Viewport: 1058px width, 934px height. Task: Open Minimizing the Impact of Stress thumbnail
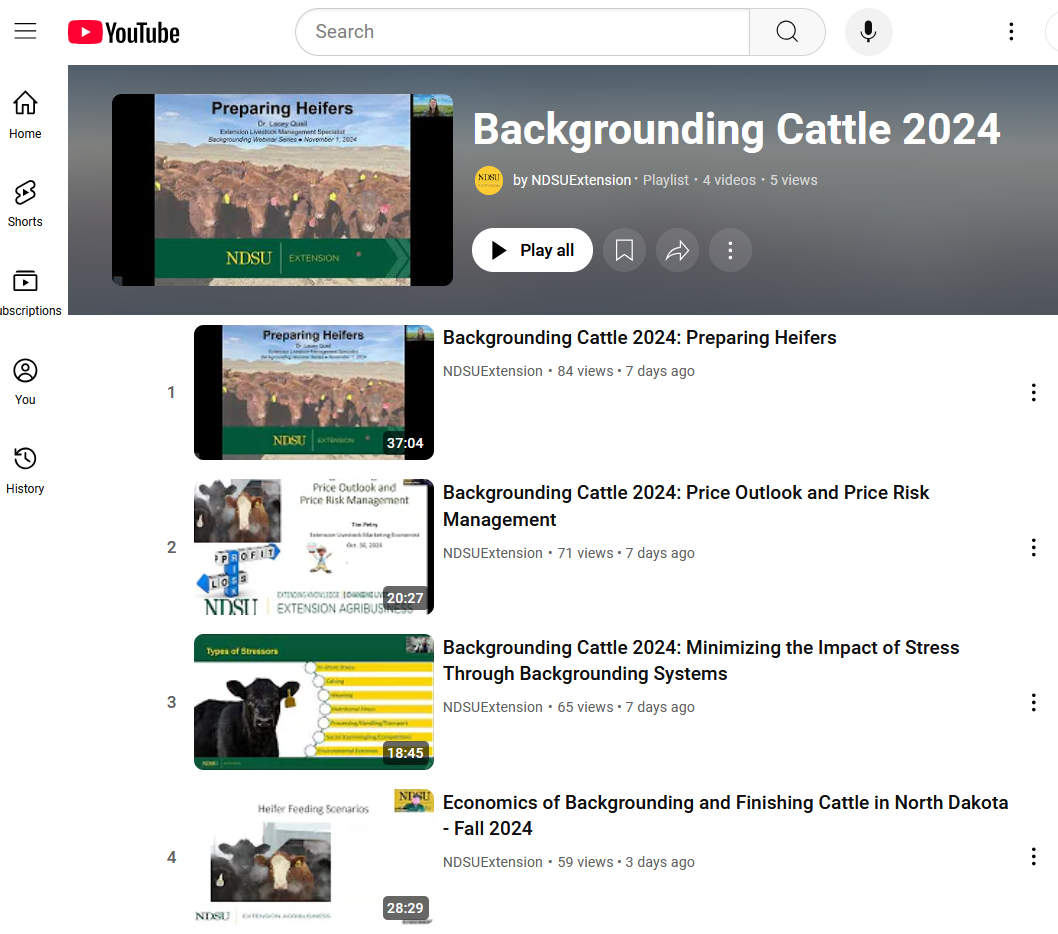tap(313, 702)
